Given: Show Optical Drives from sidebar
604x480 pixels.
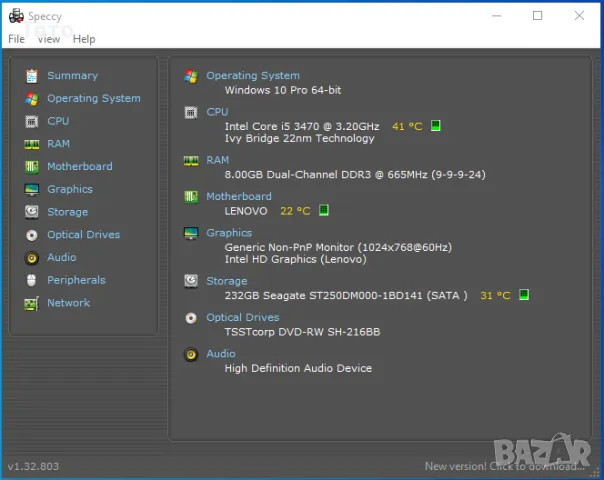Looking at the screenshot, I should 83,235.
